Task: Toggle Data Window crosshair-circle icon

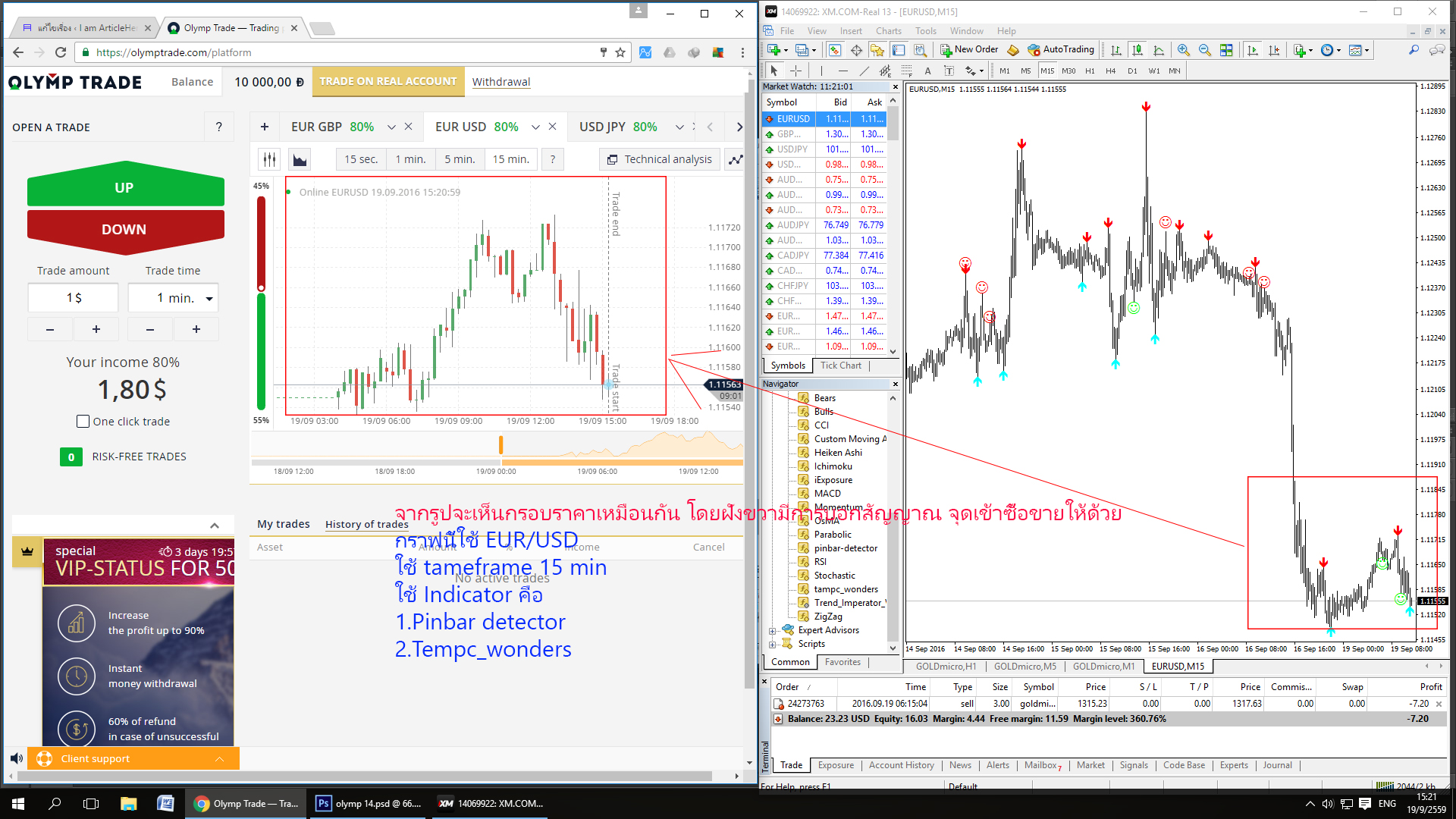Action: 856,50
